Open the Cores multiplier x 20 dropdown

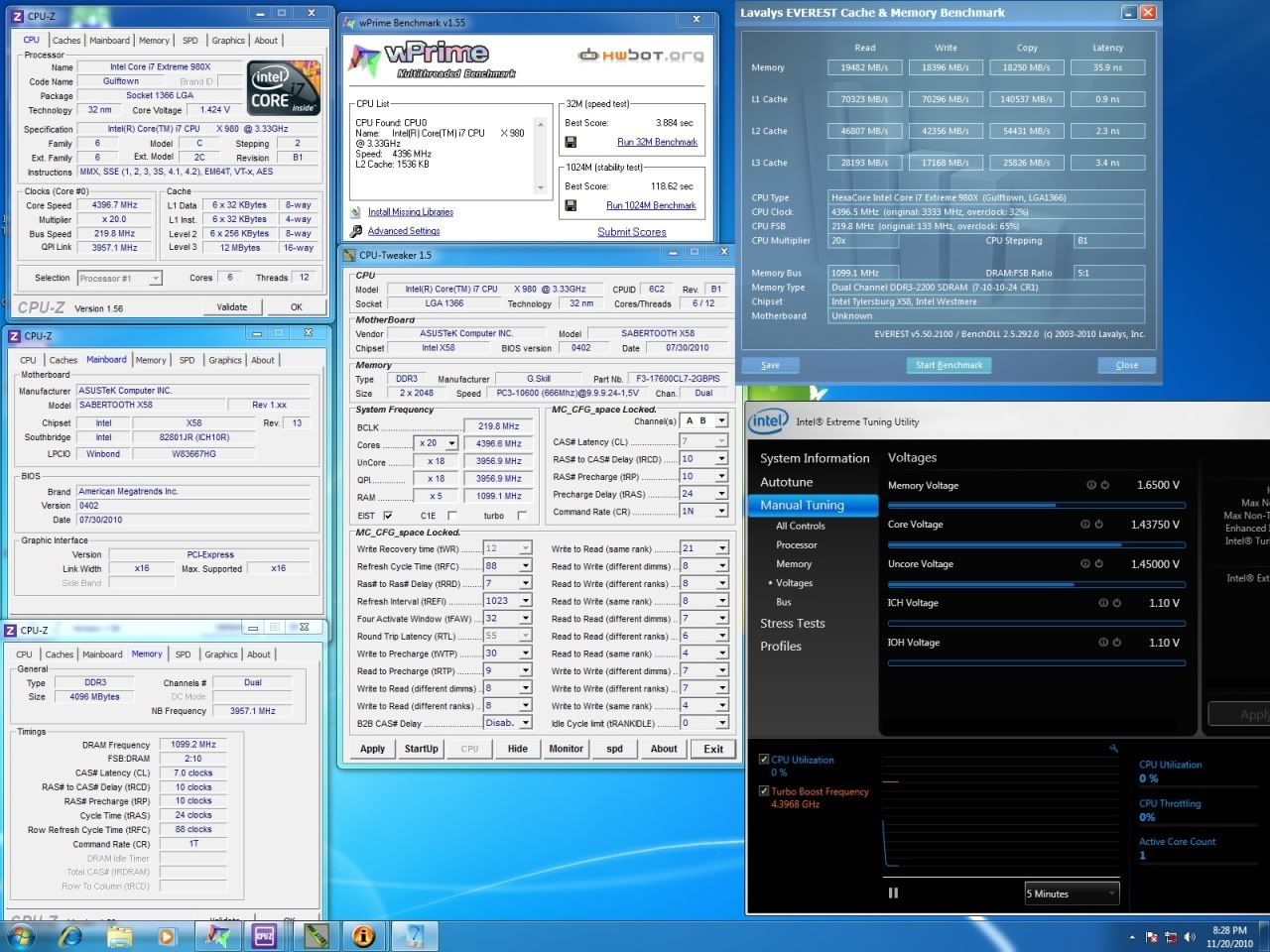451,443
